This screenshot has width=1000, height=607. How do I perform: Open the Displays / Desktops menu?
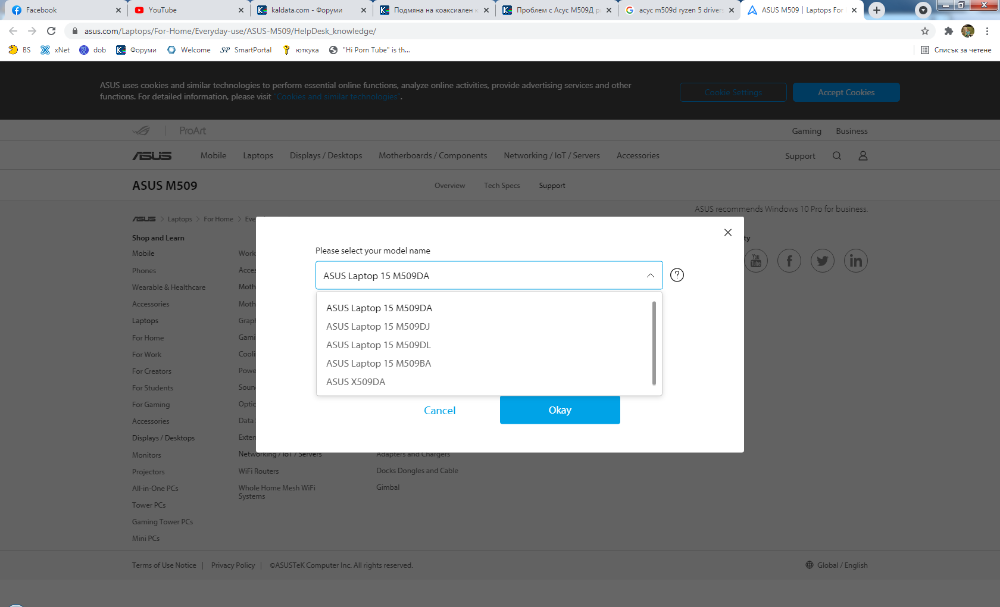[326, 156]
